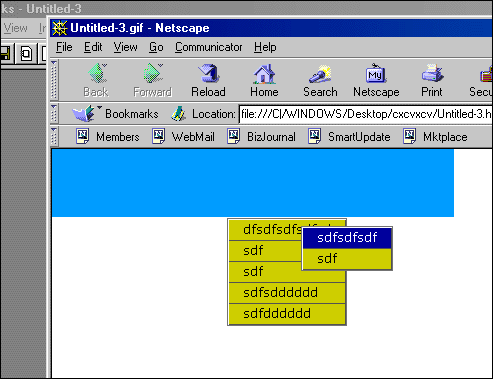
Task: Click the Back navigation icon
Action: [97, 73]
